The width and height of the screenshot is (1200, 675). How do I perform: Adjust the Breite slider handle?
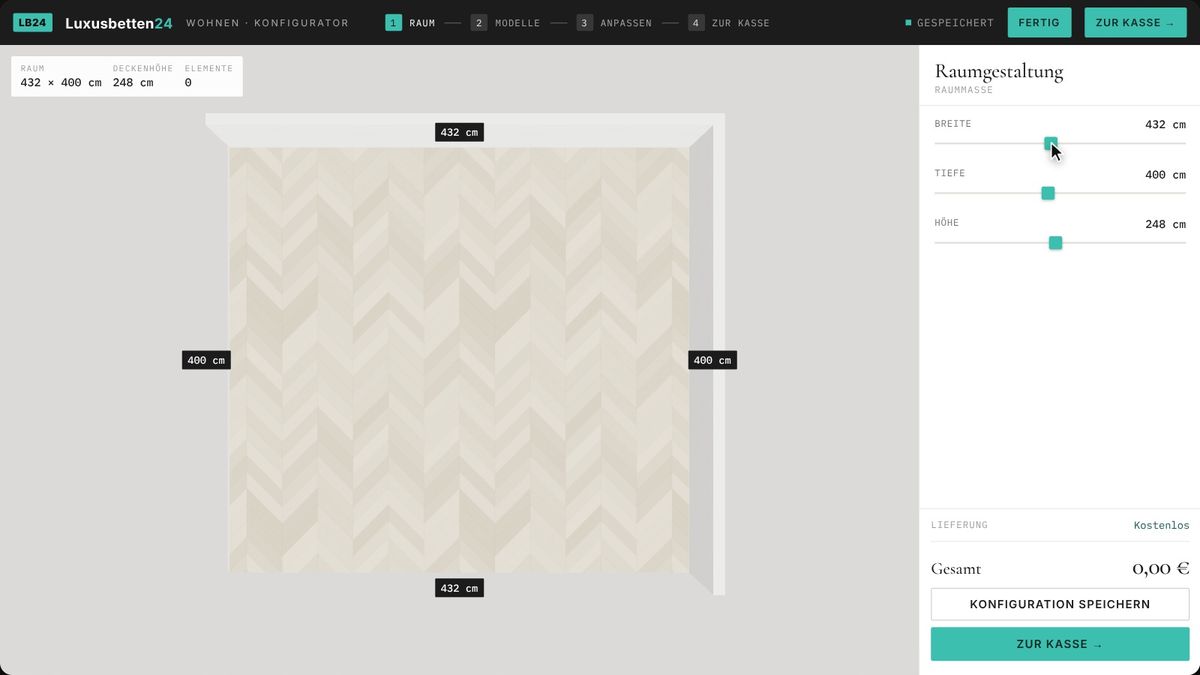(x=1051, y=144)
